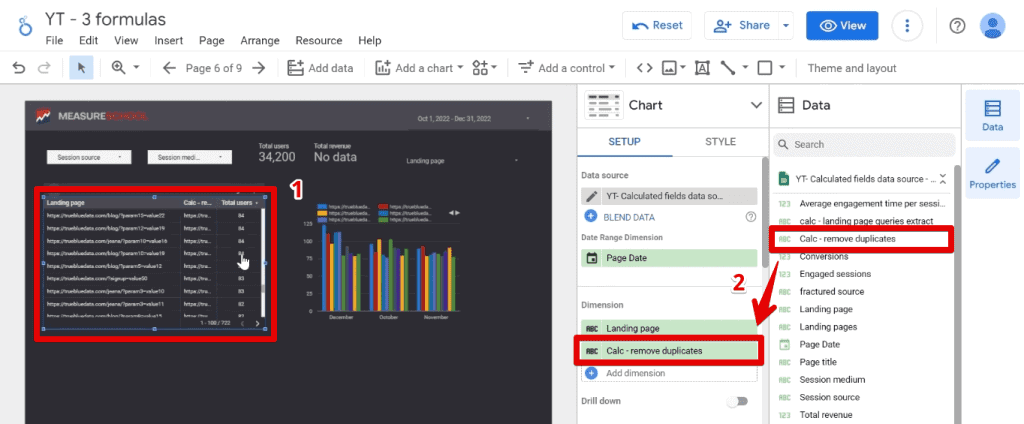Viewport: 1024px width, 424px height.
Task: Go to the next page arrow
Action: pos(259,68)
